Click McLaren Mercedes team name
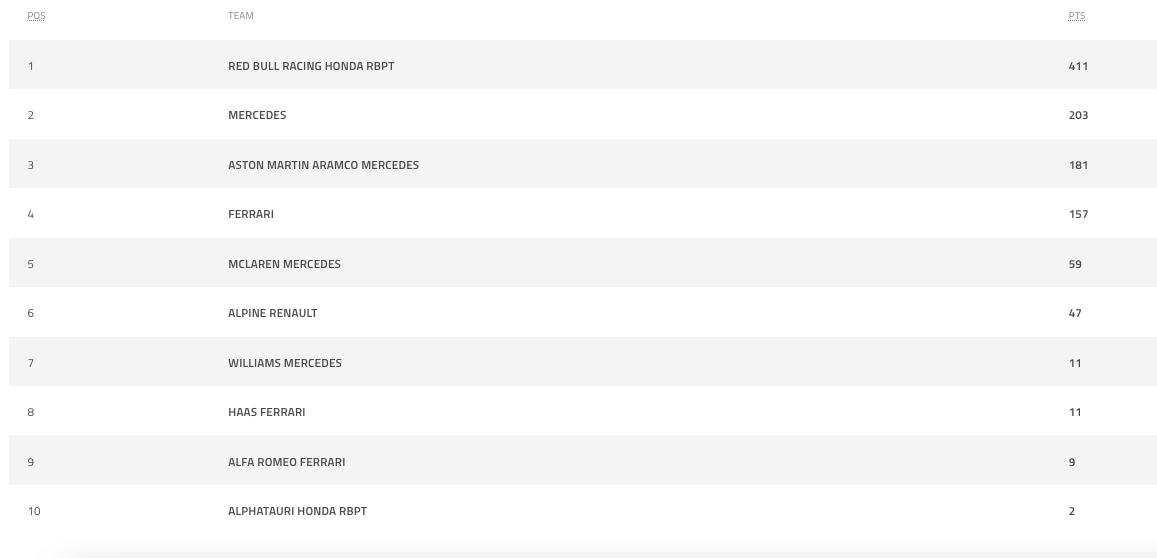The image size is (1157, 558). click(284, 264)
